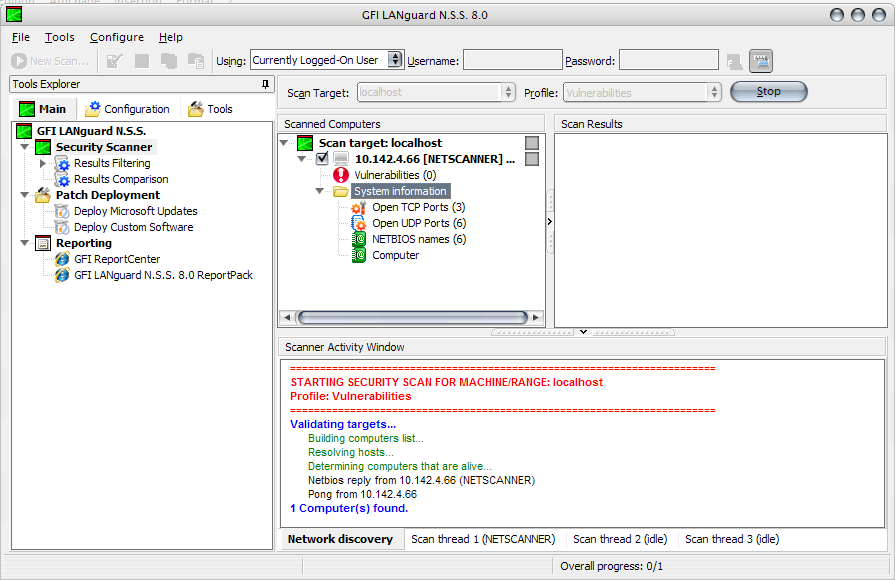895x580 pixels.
Task: Collapse the 10.142.4.66 computer node
Action: [302, 159]
